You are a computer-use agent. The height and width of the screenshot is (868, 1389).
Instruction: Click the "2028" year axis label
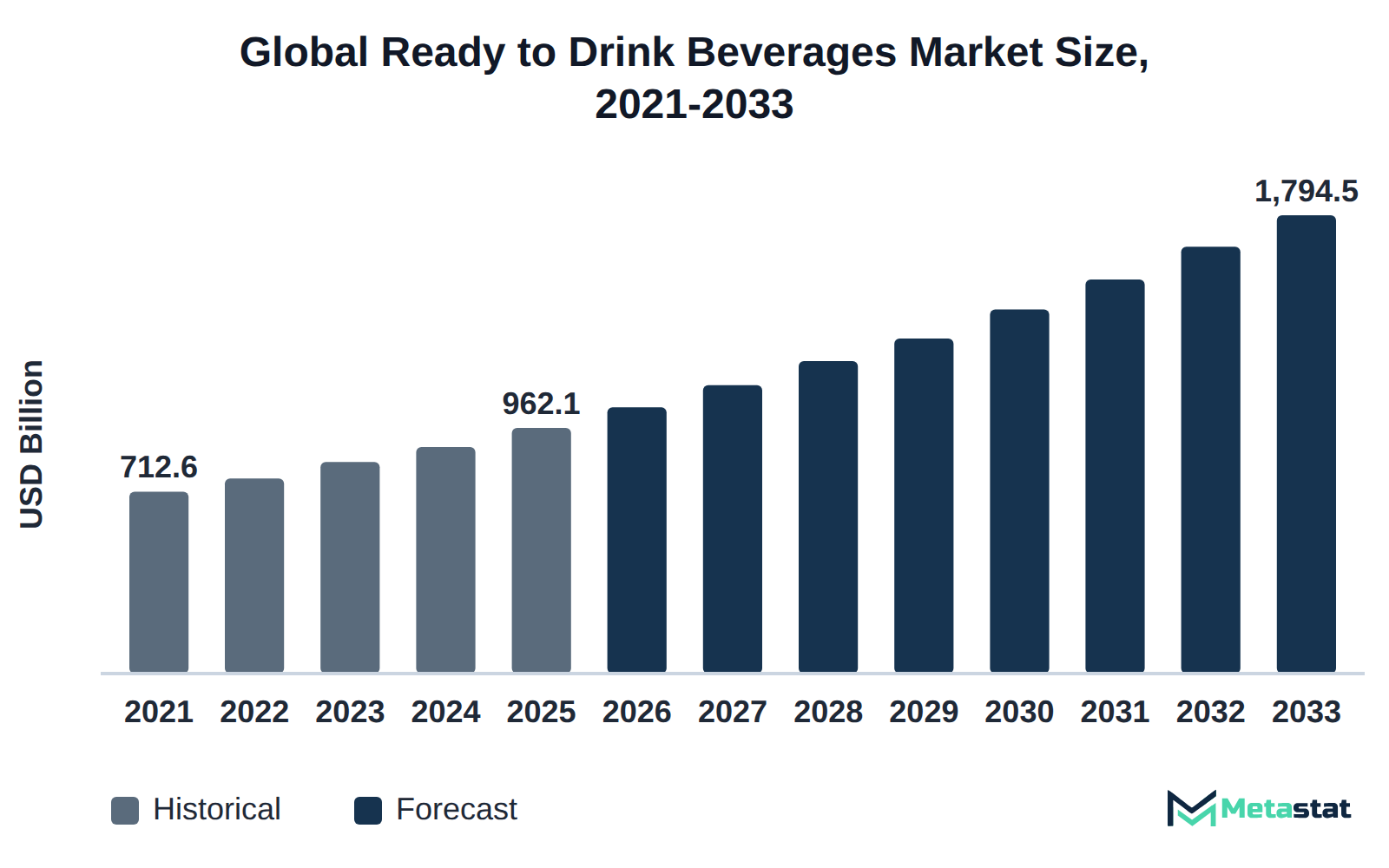pyautogui.click(x=828, y=712)
